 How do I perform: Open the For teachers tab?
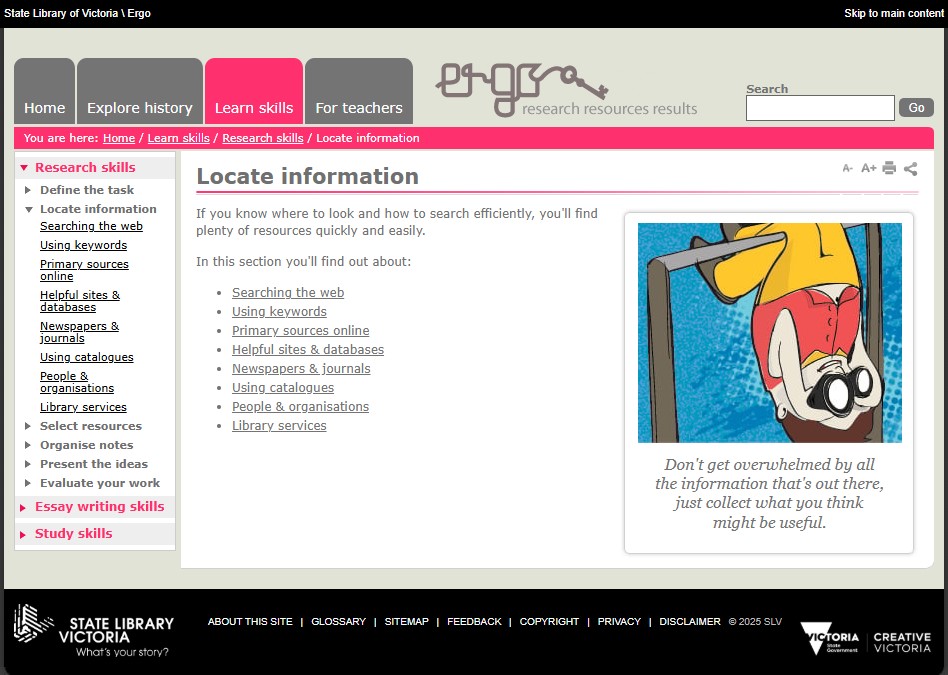(358, 108)
